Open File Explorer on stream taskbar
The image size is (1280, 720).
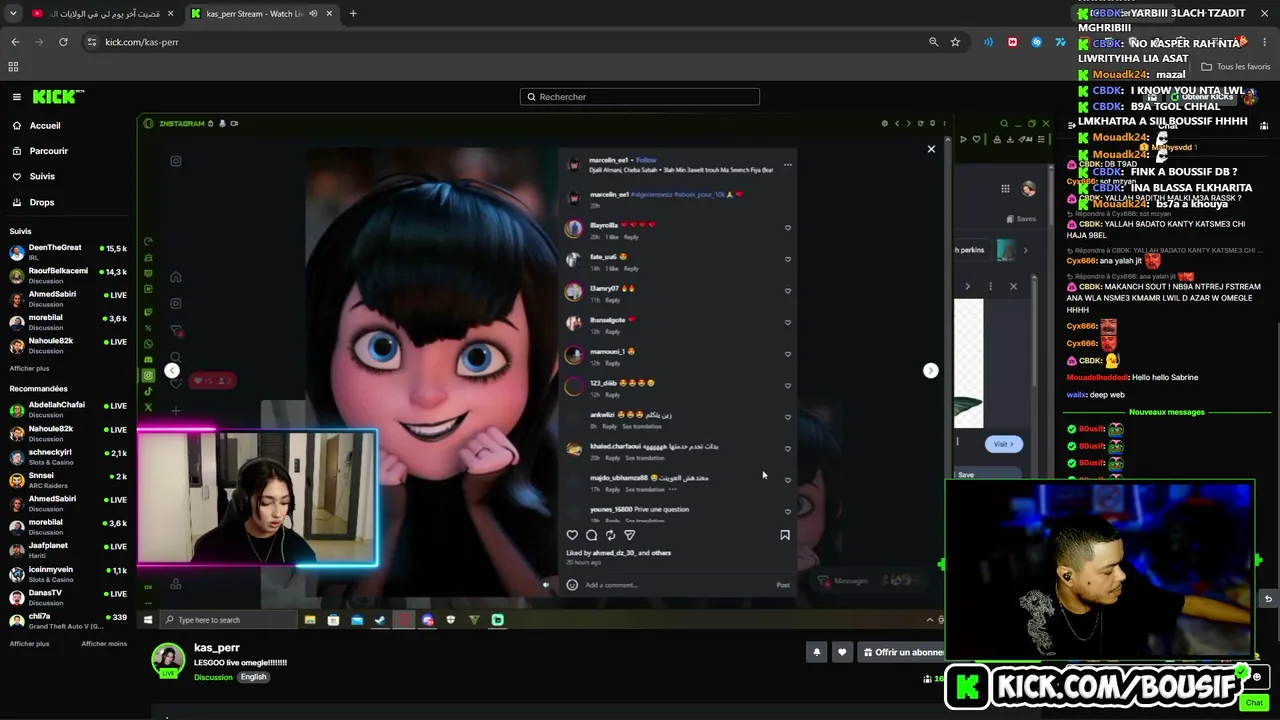[x=310, y=620]
